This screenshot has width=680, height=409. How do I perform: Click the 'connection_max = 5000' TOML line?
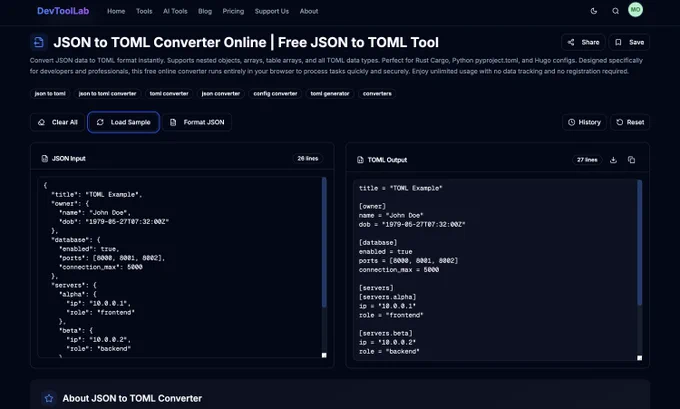(x=399, y=270)
